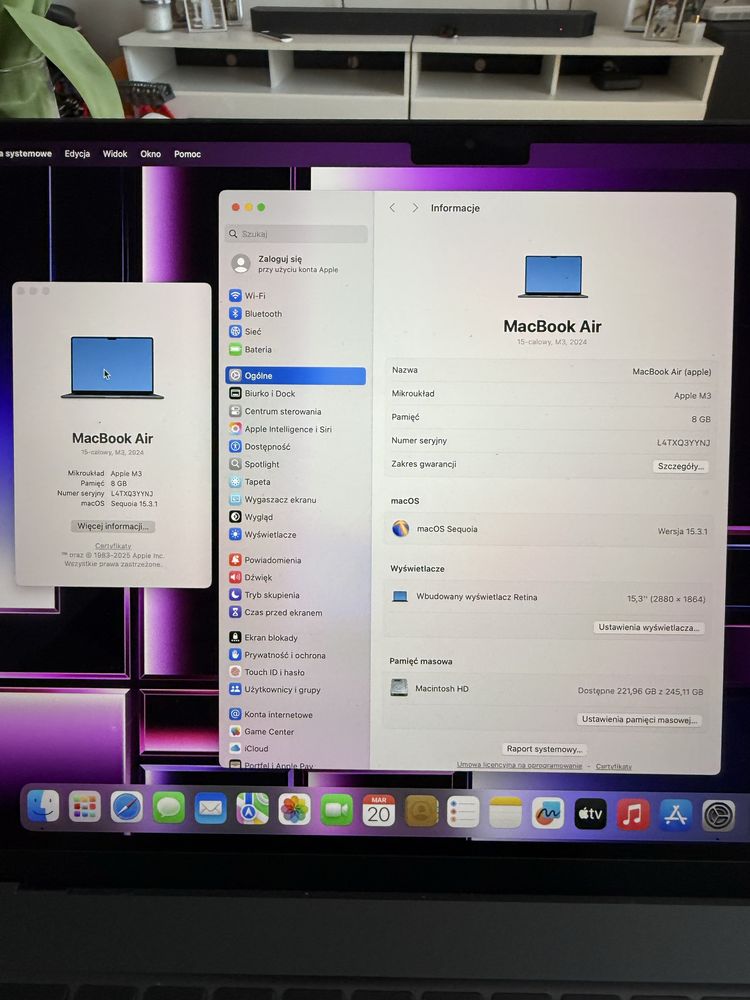Open App Store in the Dock
The image size is (750, 1000).
[x=675, y=815]
